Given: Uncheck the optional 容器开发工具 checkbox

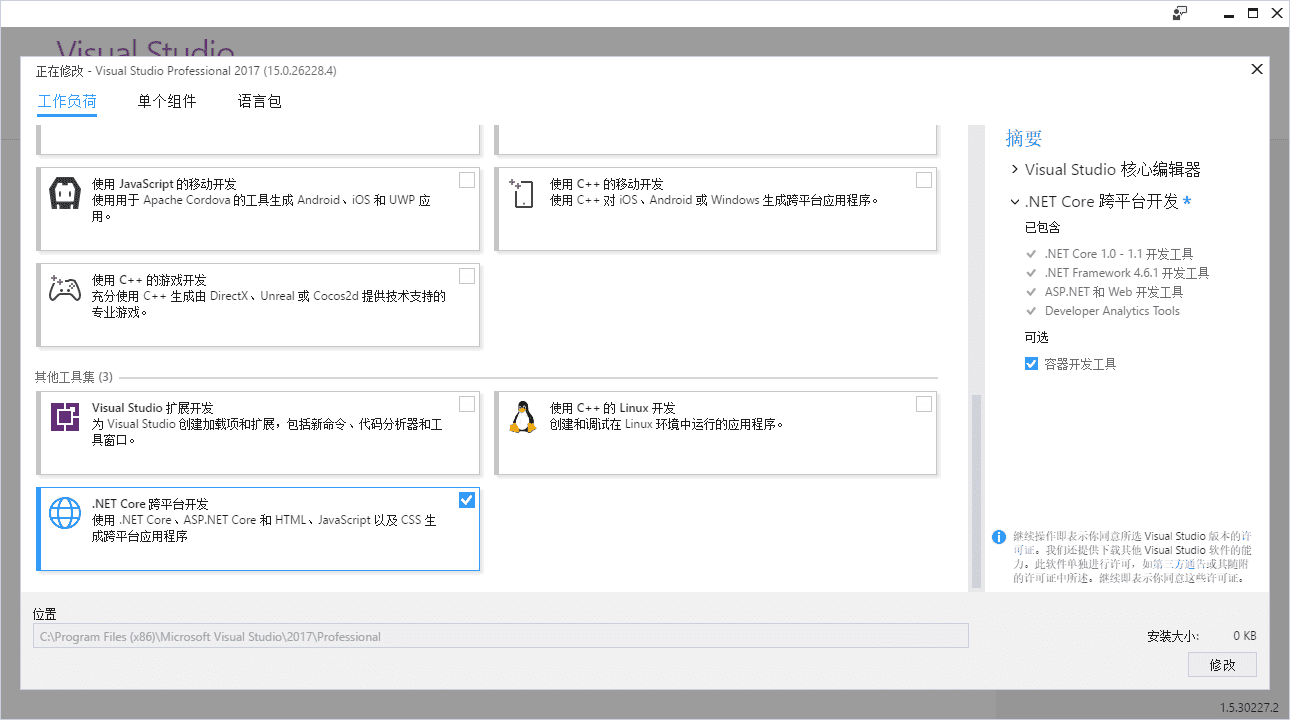Looking at the screenshot, I should [1031, 364].
